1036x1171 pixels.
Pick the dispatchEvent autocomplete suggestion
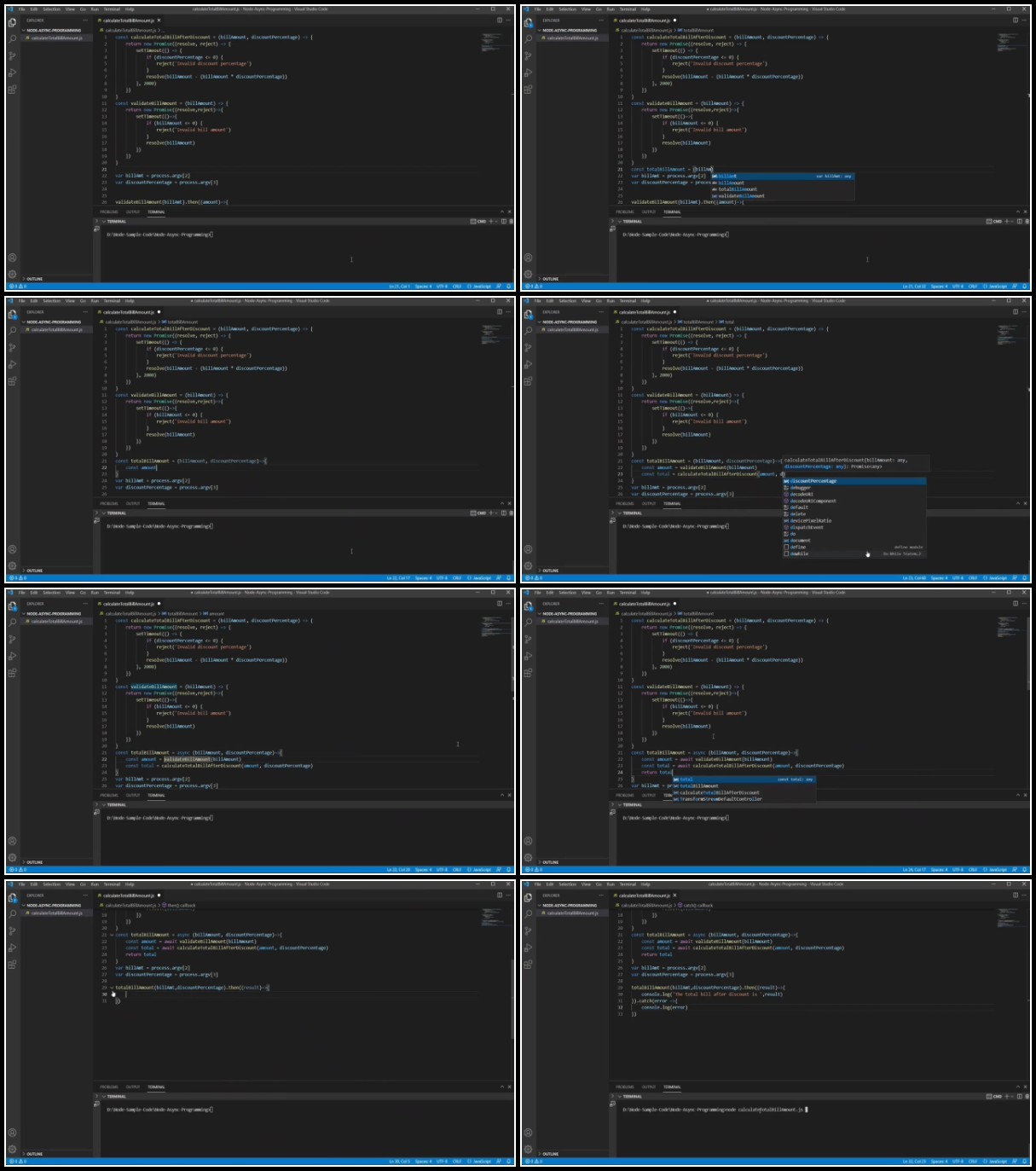854,527
